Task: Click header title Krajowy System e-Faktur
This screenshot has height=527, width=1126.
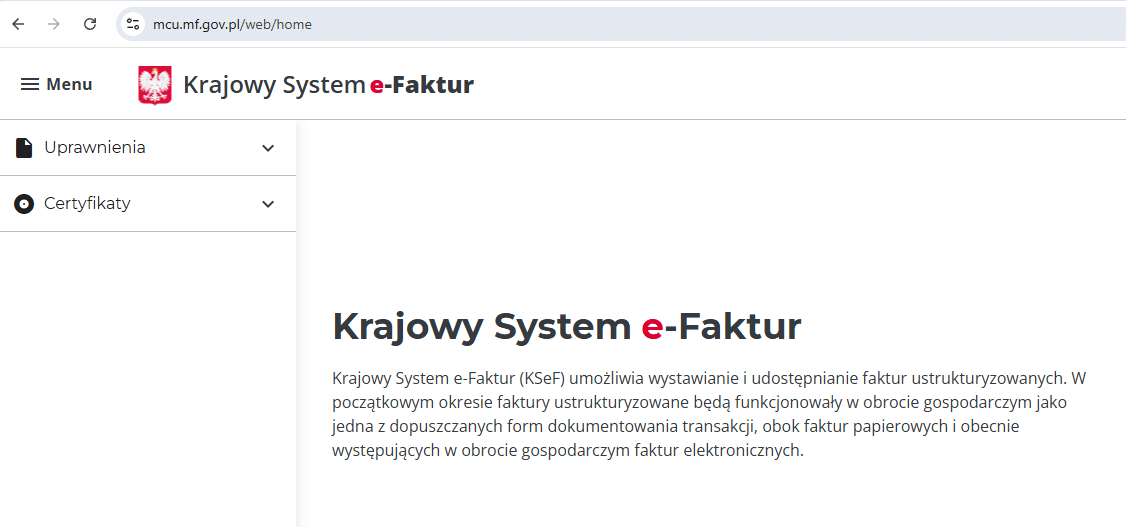Action: point(328,85)
